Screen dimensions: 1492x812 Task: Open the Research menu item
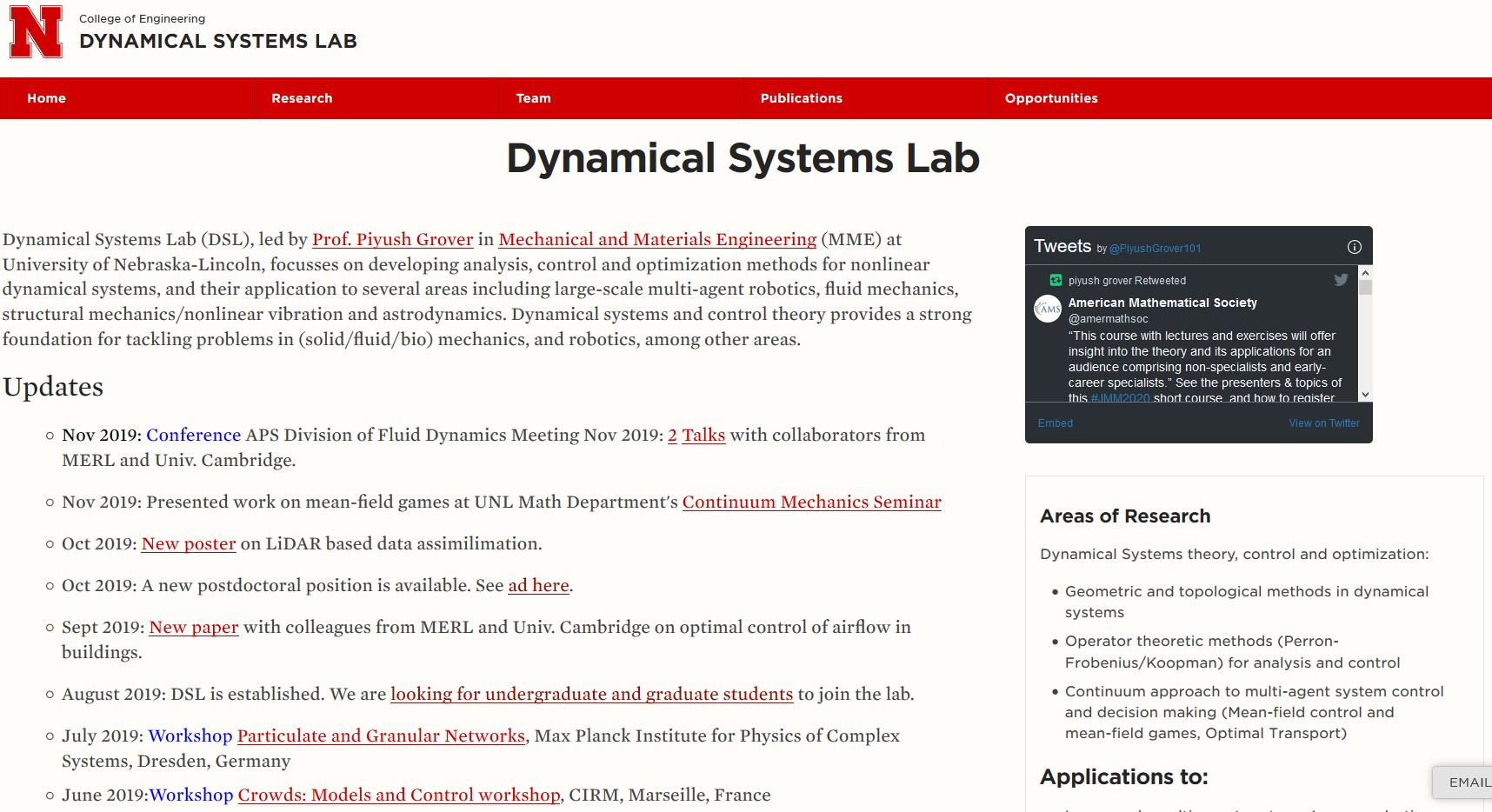pyautogui.click(x=302, y=98)
